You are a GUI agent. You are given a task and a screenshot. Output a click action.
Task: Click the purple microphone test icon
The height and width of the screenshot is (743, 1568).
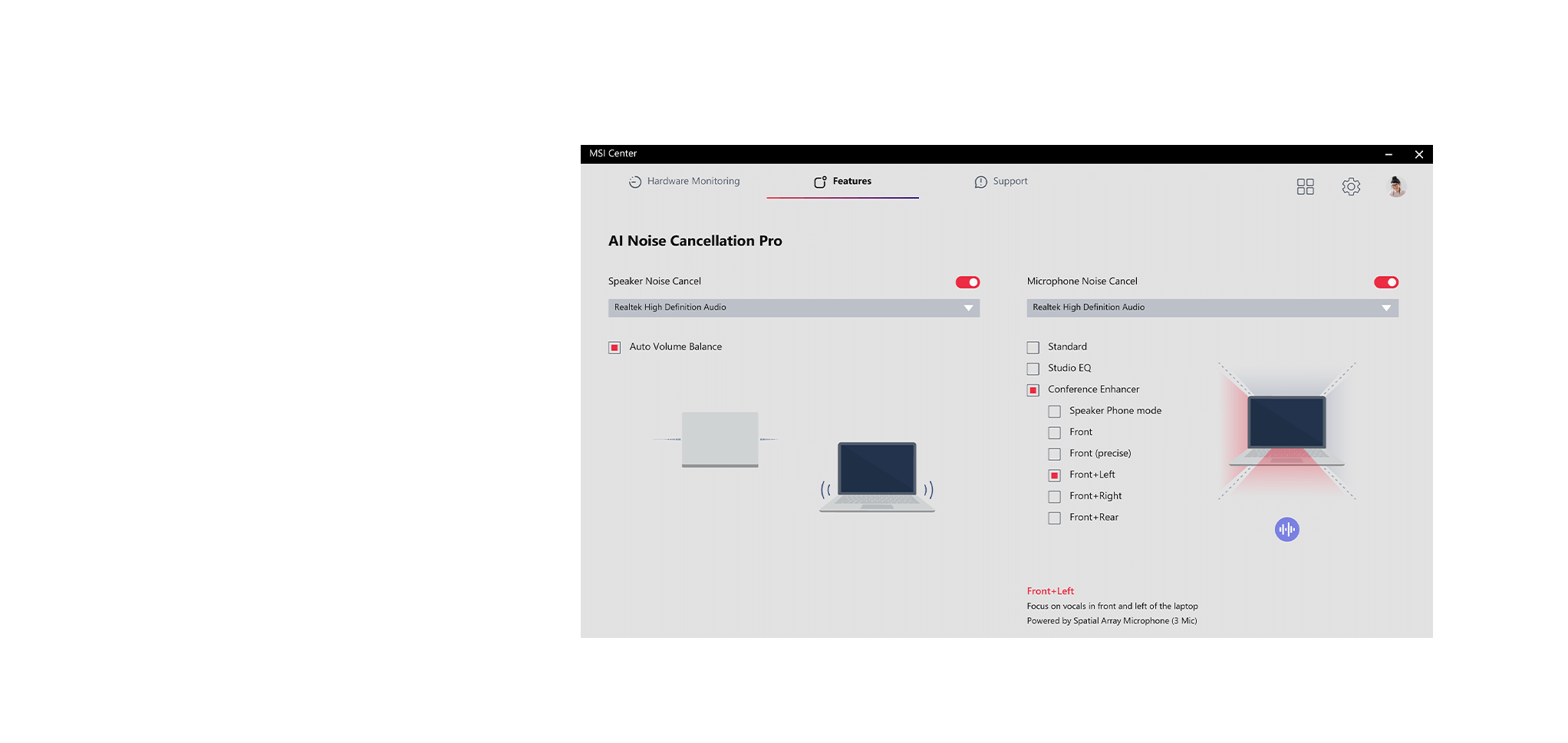click(1286, 530)
